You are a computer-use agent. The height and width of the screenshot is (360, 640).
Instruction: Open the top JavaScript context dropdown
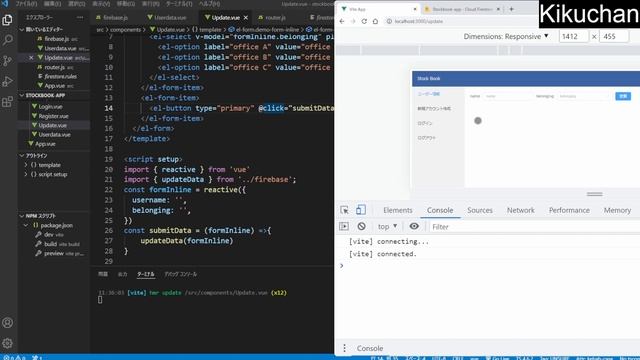[387, 227]
